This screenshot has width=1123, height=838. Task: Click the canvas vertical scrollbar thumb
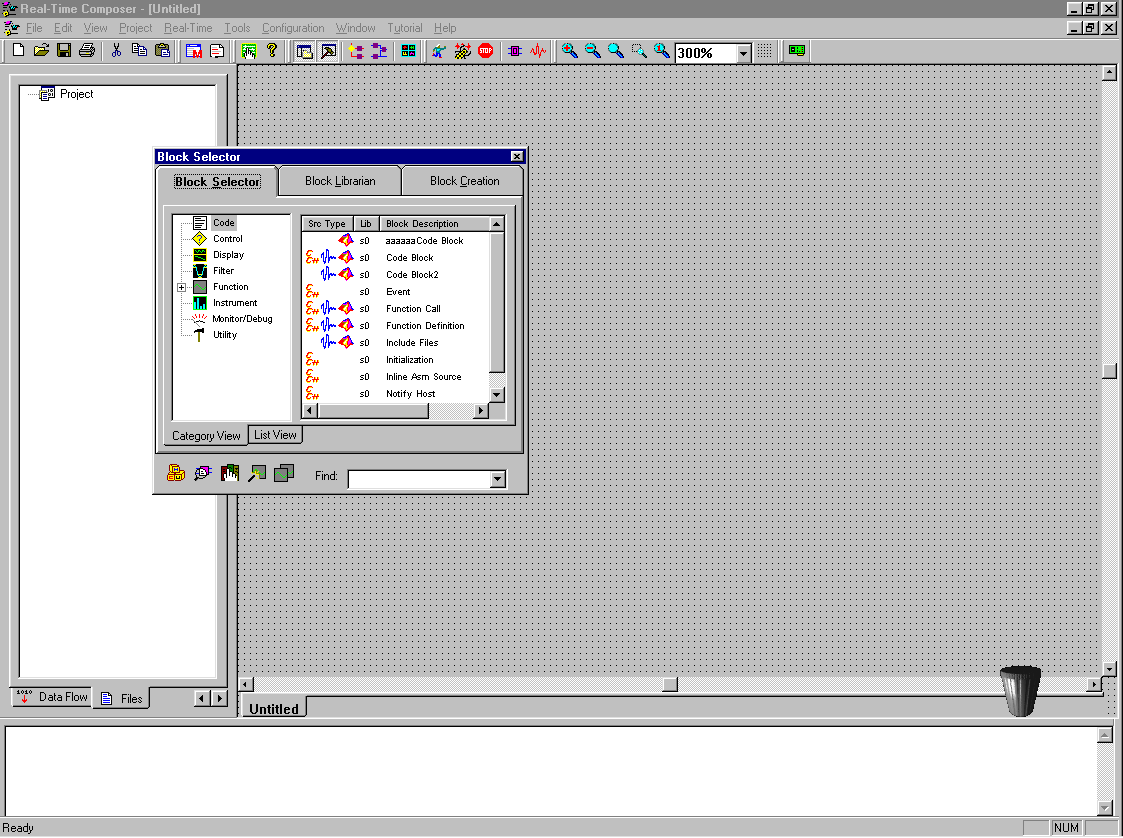1109,371
